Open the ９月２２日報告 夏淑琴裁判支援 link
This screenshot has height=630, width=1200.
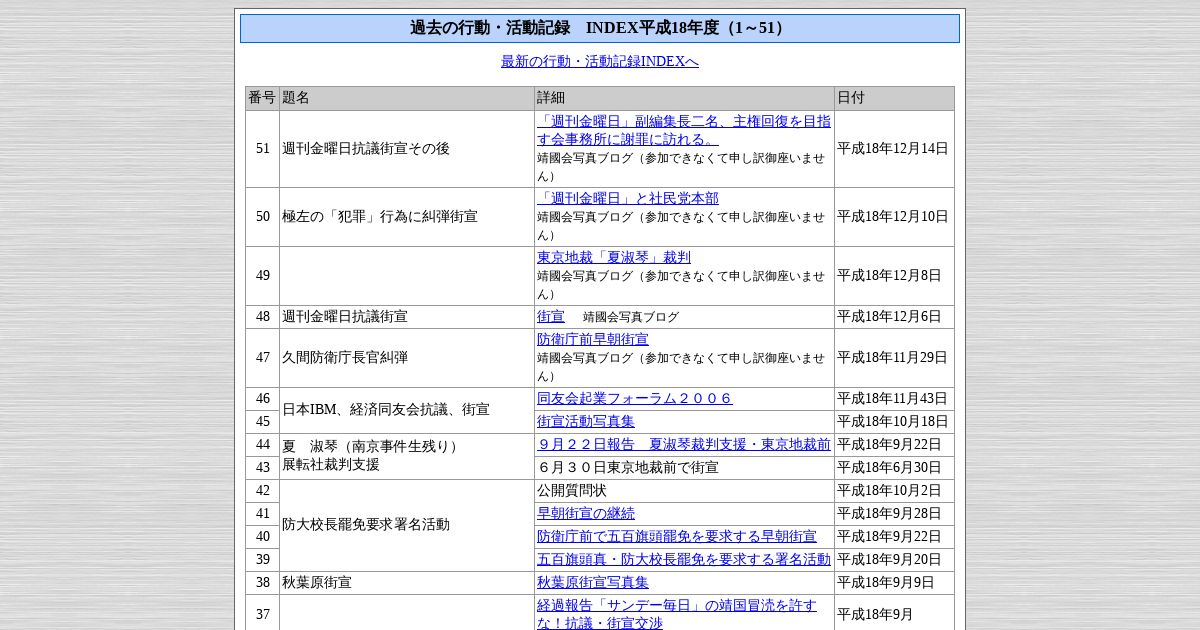click(684, 444)
